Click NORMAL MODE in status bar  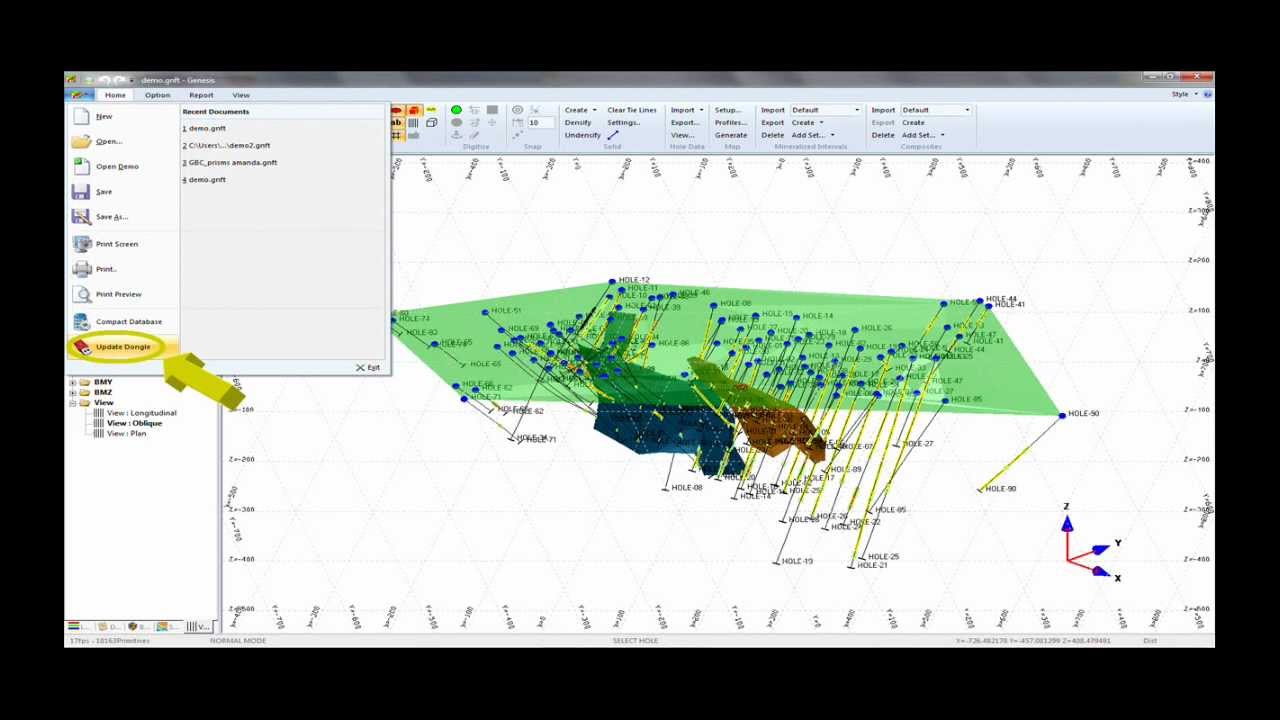click(238, 641)
